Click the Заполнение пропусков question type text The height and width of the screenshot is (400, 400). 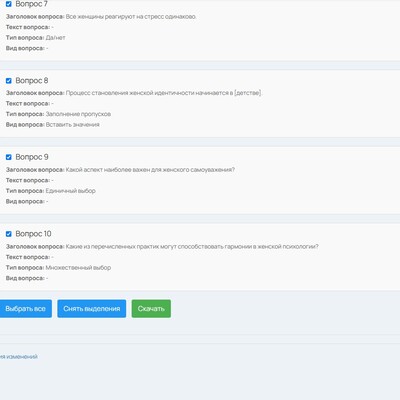pyautogui.click(x=78, y=114)
